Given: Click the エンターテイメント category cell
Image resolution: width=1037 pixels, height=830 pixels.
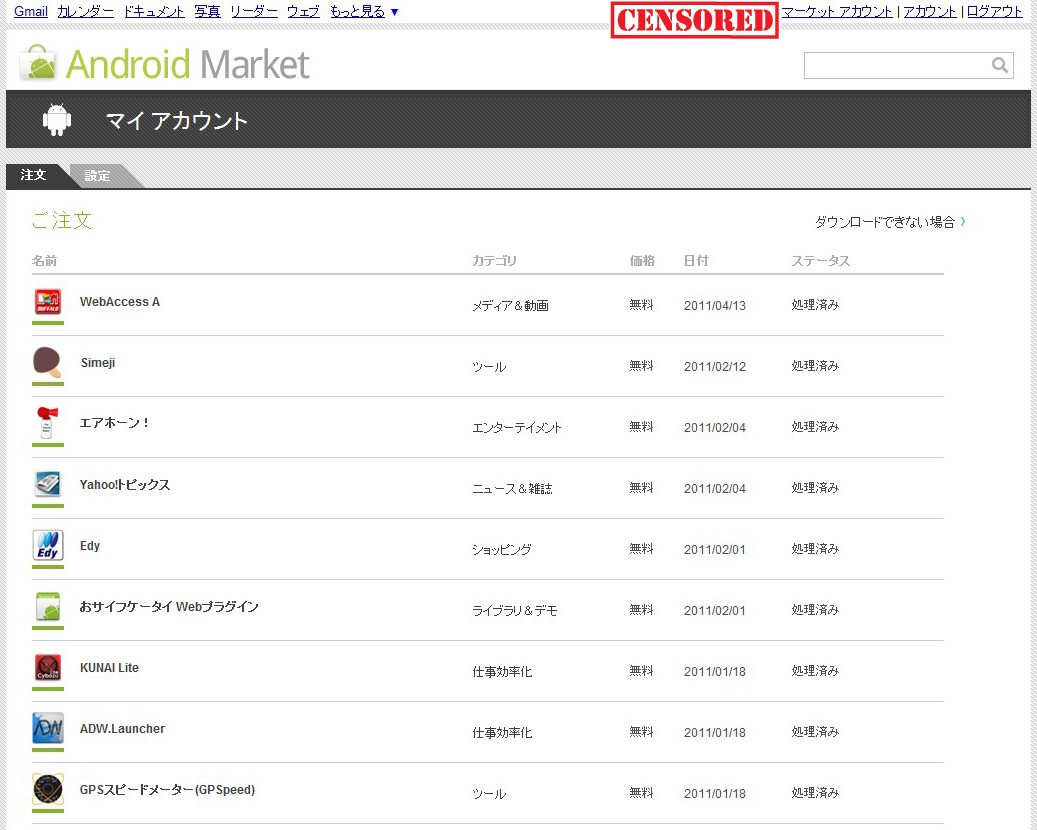Looking at the screenshot, I should [x=517, y=427].
